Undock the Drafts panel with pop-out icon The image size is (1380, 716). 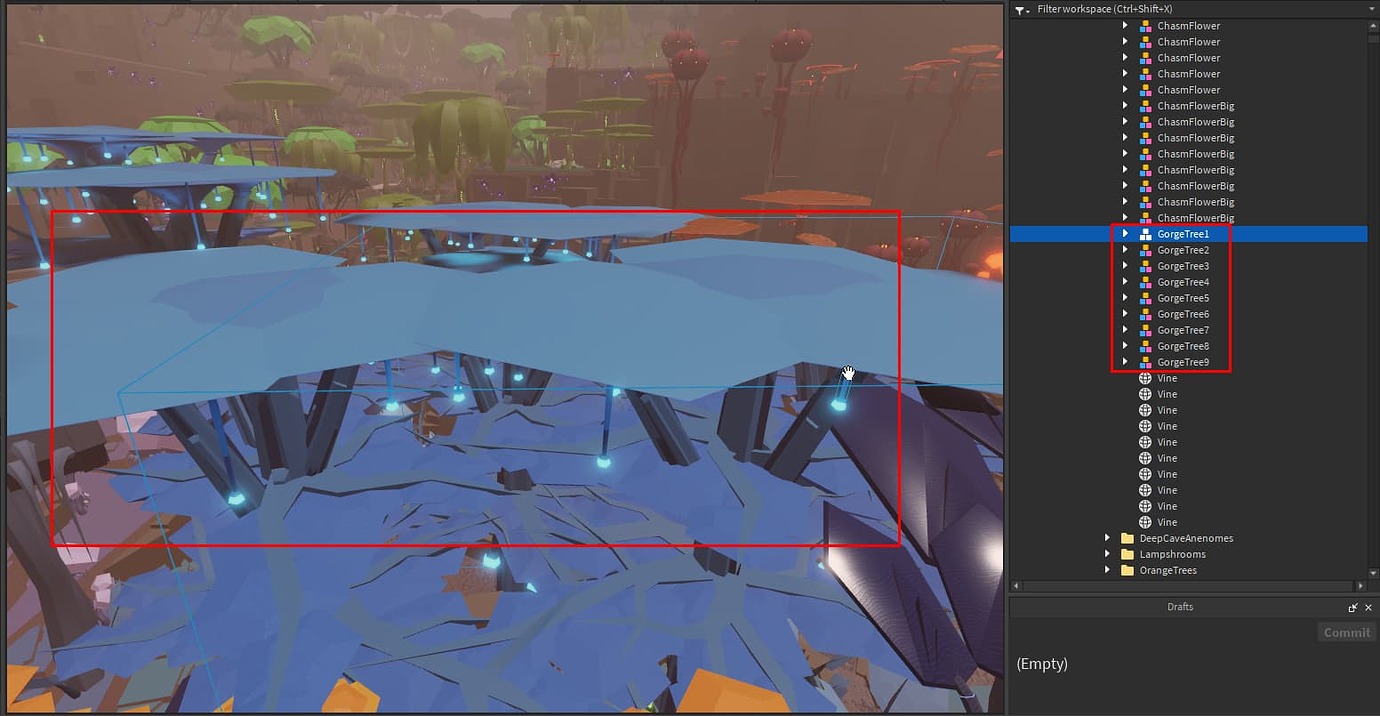pyautogui.click(x=1353, y=607)
